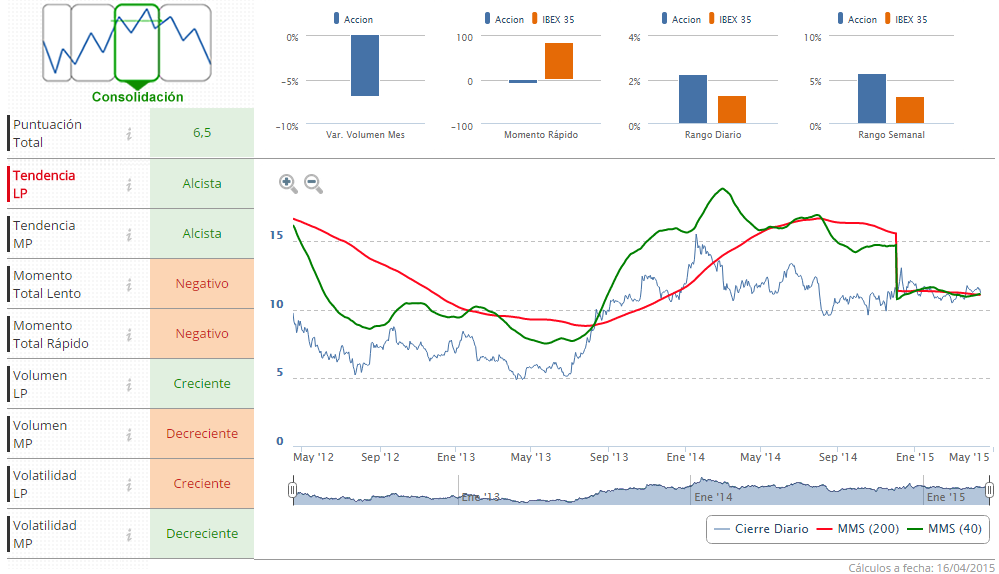Image resolution: width=999 pixels, height=574 pixels.
Task: Click the zoom in magnifier icon
Action: click(x=287, y=183)
